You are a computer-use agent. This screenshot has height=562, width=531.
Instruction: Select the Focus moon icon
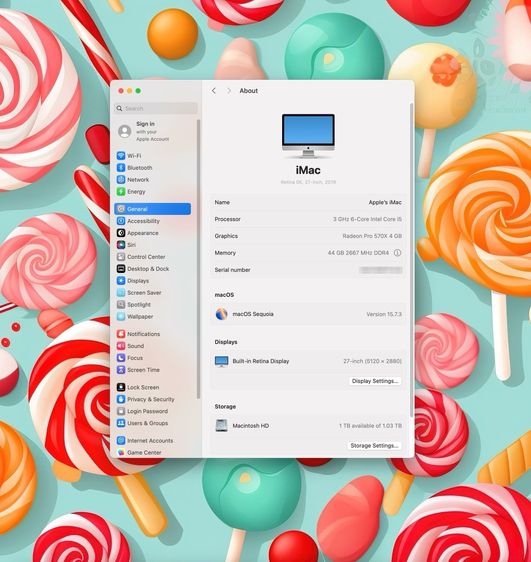coord(121,358)
